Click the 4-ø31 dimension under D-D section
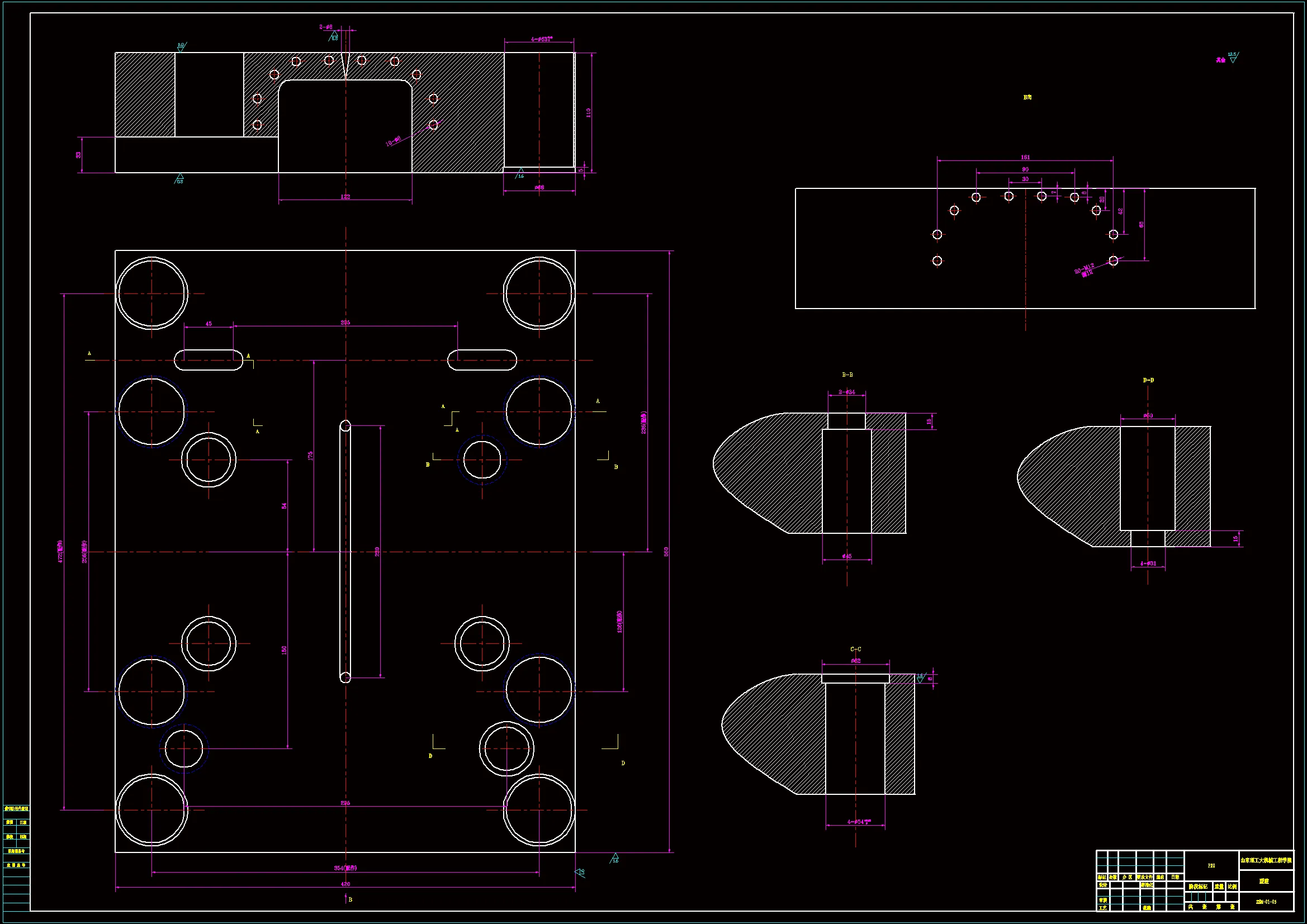This screenshot has width=1307, height=924. click(1148, 563)
